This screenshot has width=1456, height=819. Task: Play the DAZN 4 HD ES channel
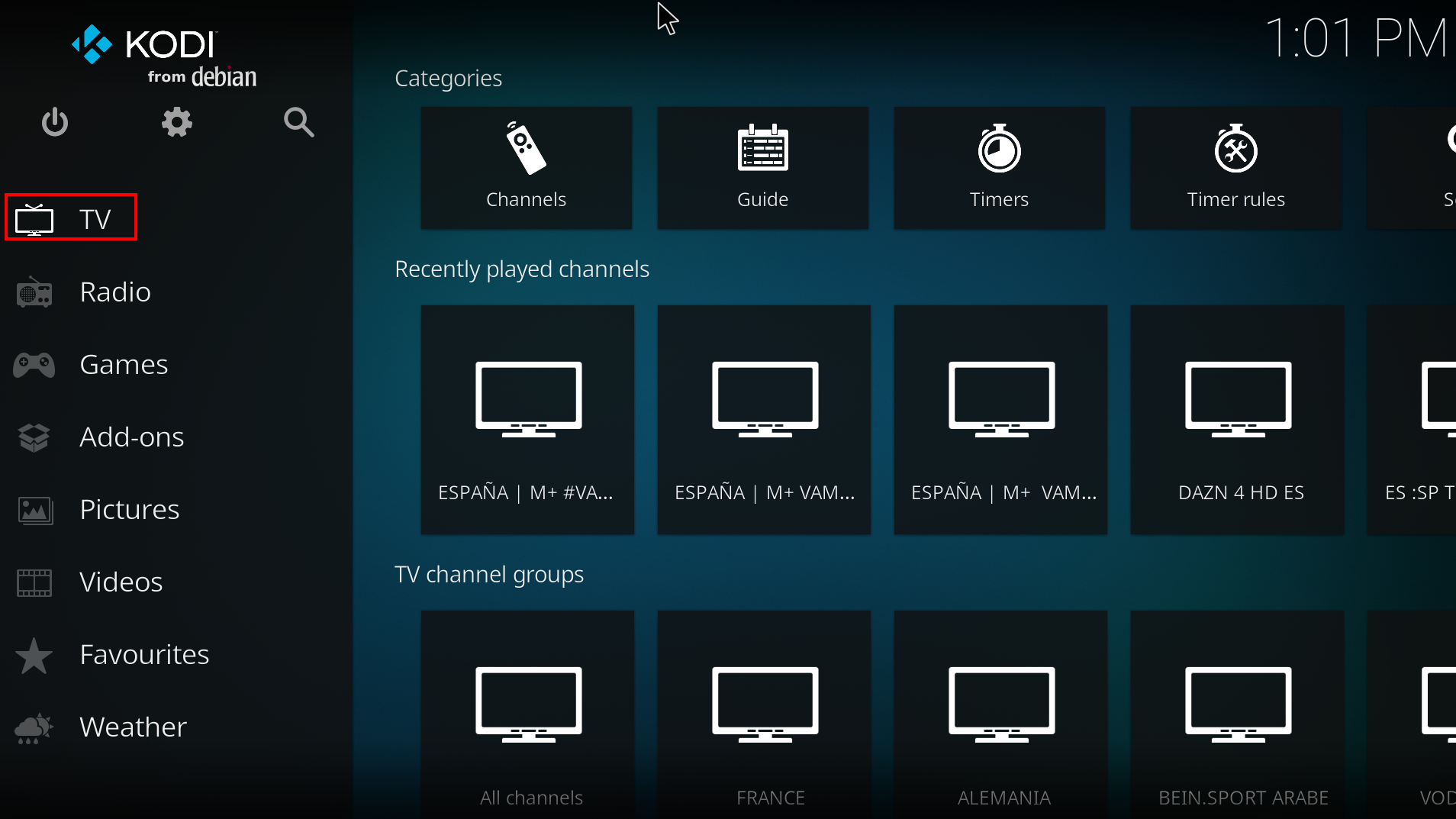pos(1237,419)
